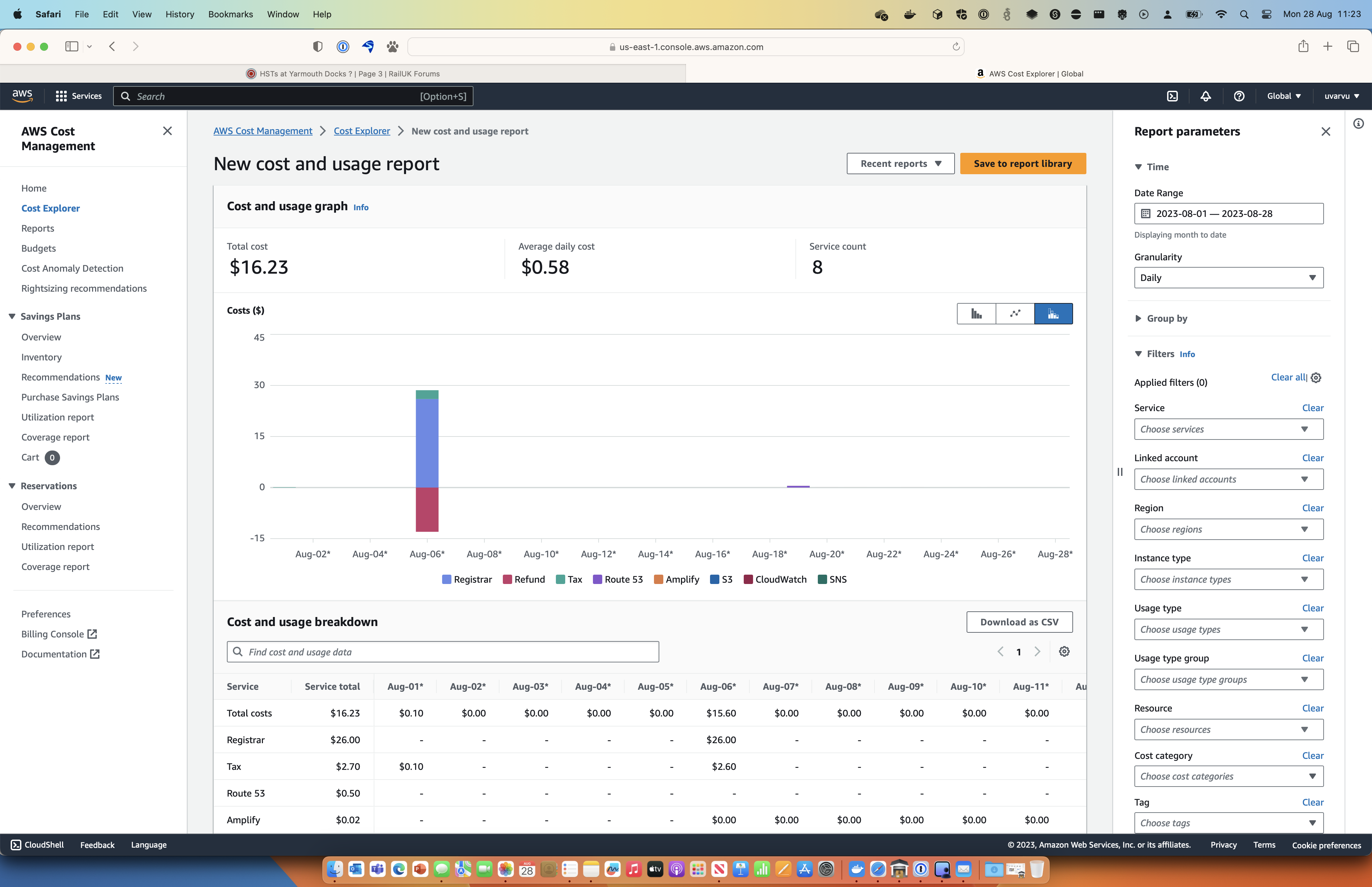Click the 1Password extension icon in toolbar
The width and height of the screenshot is (1372, 887).
pos(343,47)
